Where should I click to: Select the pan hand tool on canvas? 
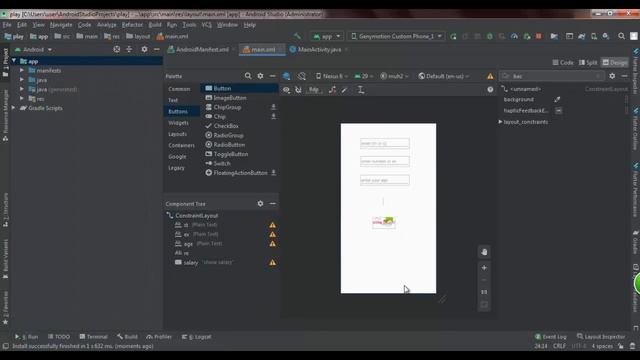point(484,252)
